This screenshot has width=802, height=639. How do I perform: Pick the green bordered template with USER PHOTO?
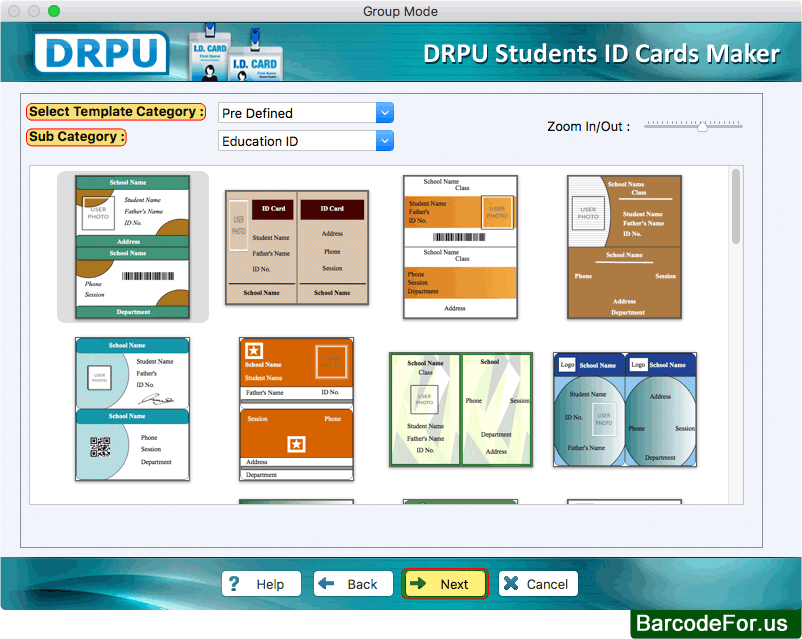pos(461,409)
